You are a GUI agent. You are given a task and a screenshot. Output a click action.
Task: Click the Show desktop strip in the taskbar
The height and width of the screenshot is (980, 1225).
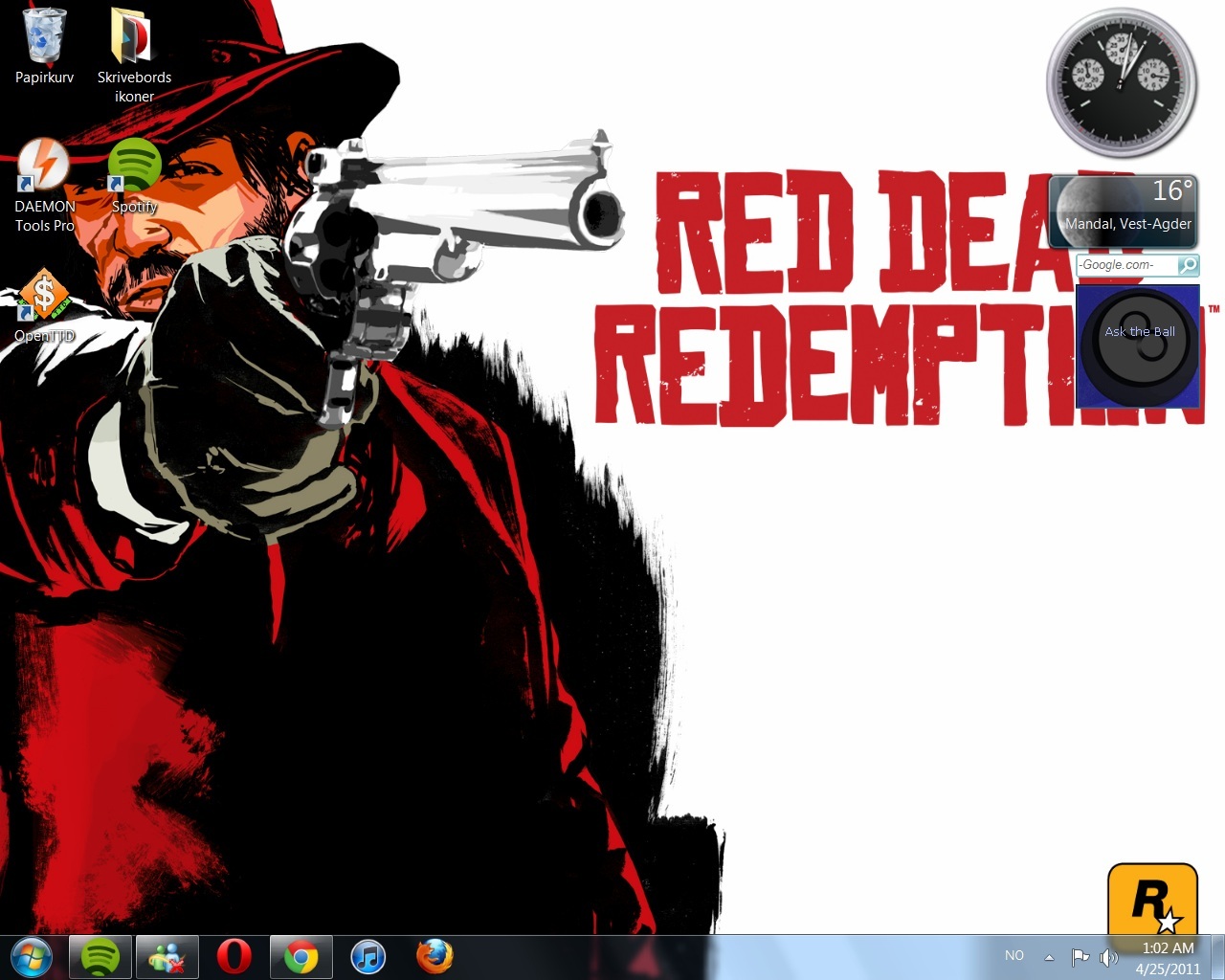pyautogui.click(x=1217, y=957)
